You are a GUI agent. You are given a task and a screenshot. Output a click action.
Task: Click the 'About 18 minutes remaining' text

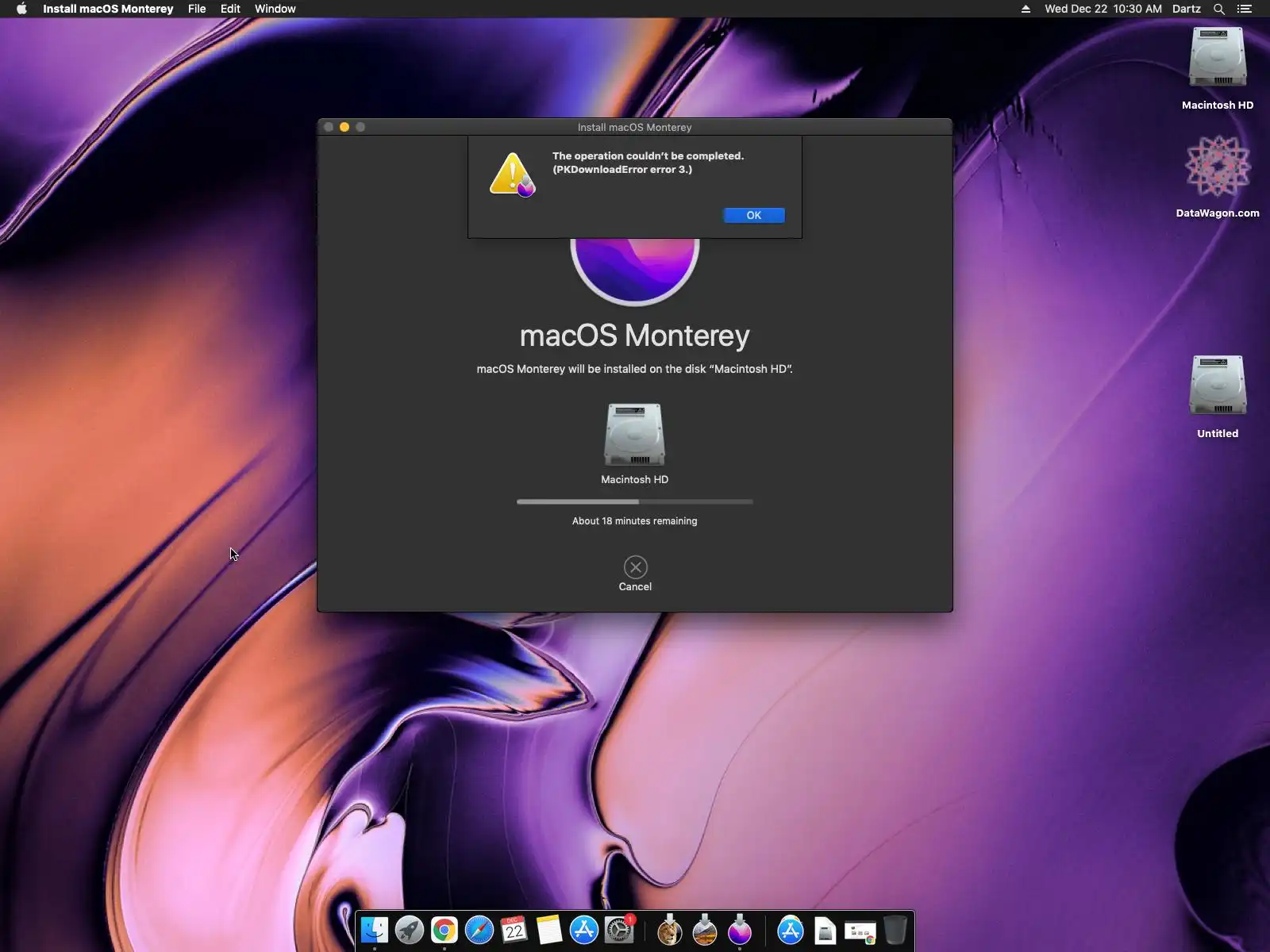click(x=635, y=521)
